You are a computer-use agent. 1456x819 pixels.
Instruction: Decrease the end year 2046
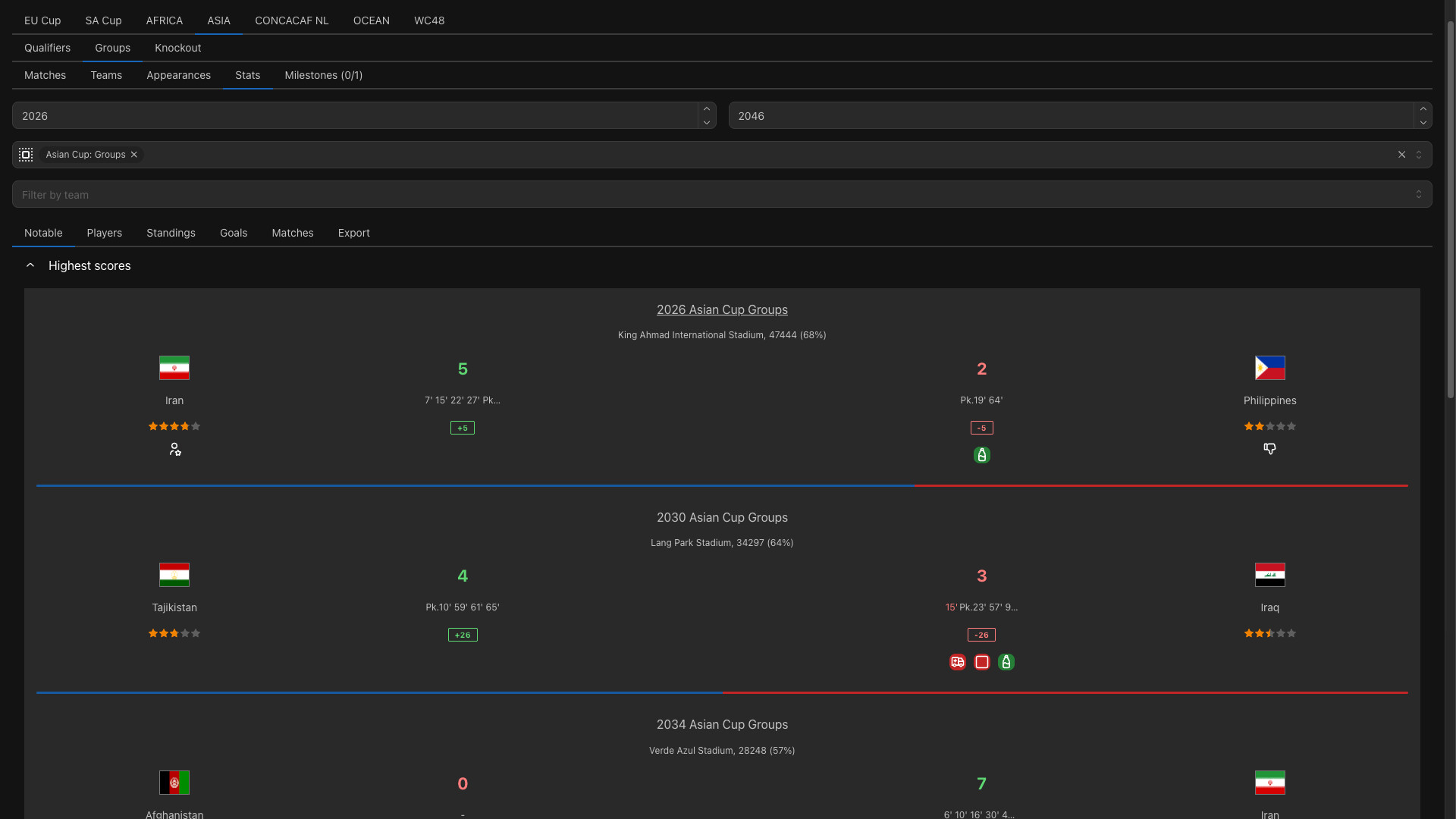coord(1423,122)
